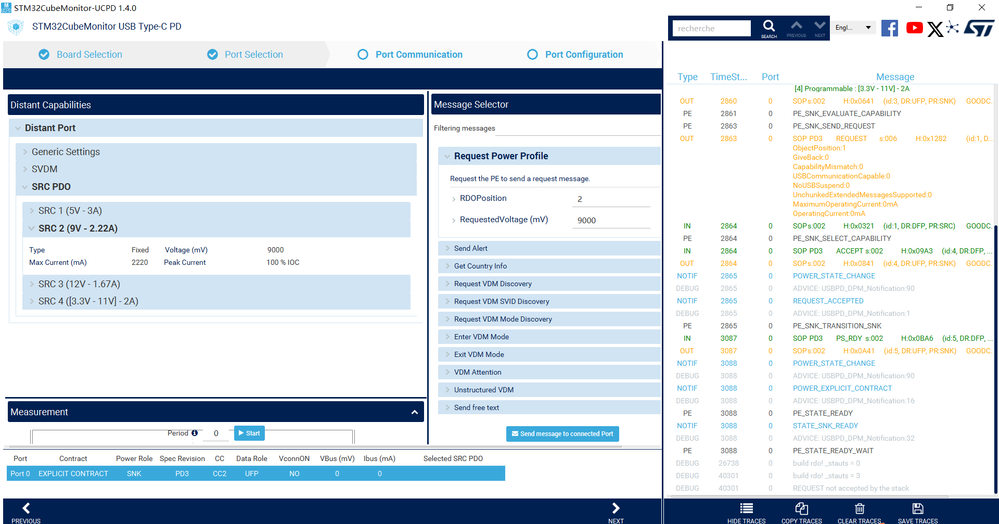Expand Unstructured VDM message

[446, 390]
